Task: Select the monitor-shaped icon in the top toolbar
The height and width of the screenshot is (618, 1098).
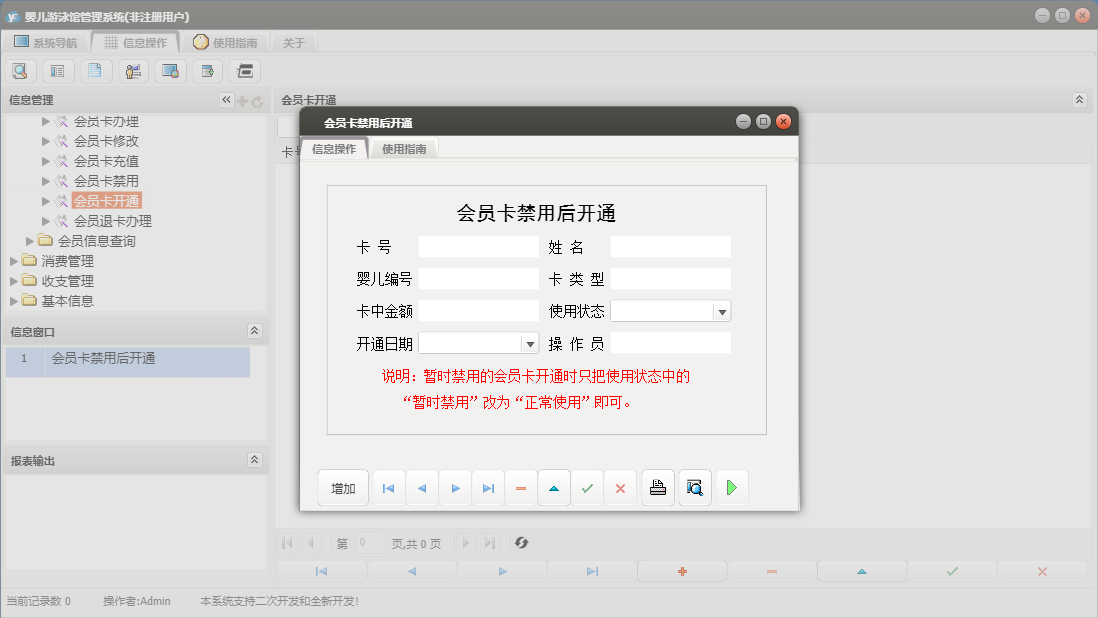Action: (x=170, y=70)
